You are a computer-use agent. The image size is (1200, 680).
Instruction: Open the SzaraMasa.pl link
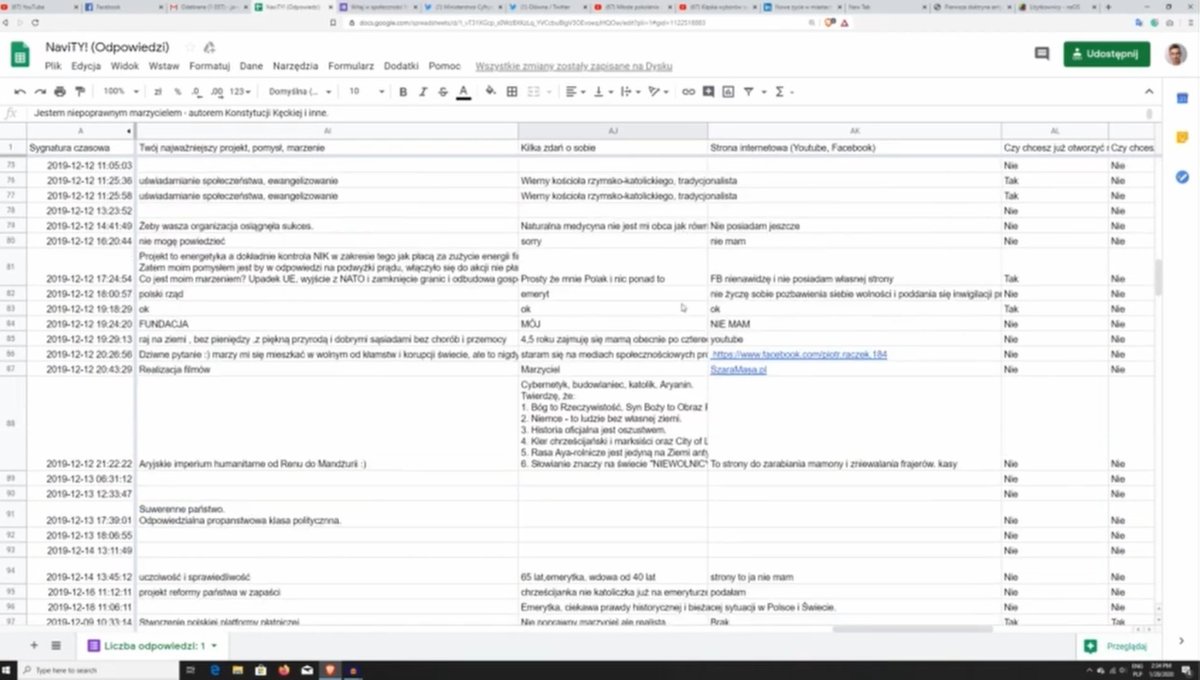click(739, 370)
